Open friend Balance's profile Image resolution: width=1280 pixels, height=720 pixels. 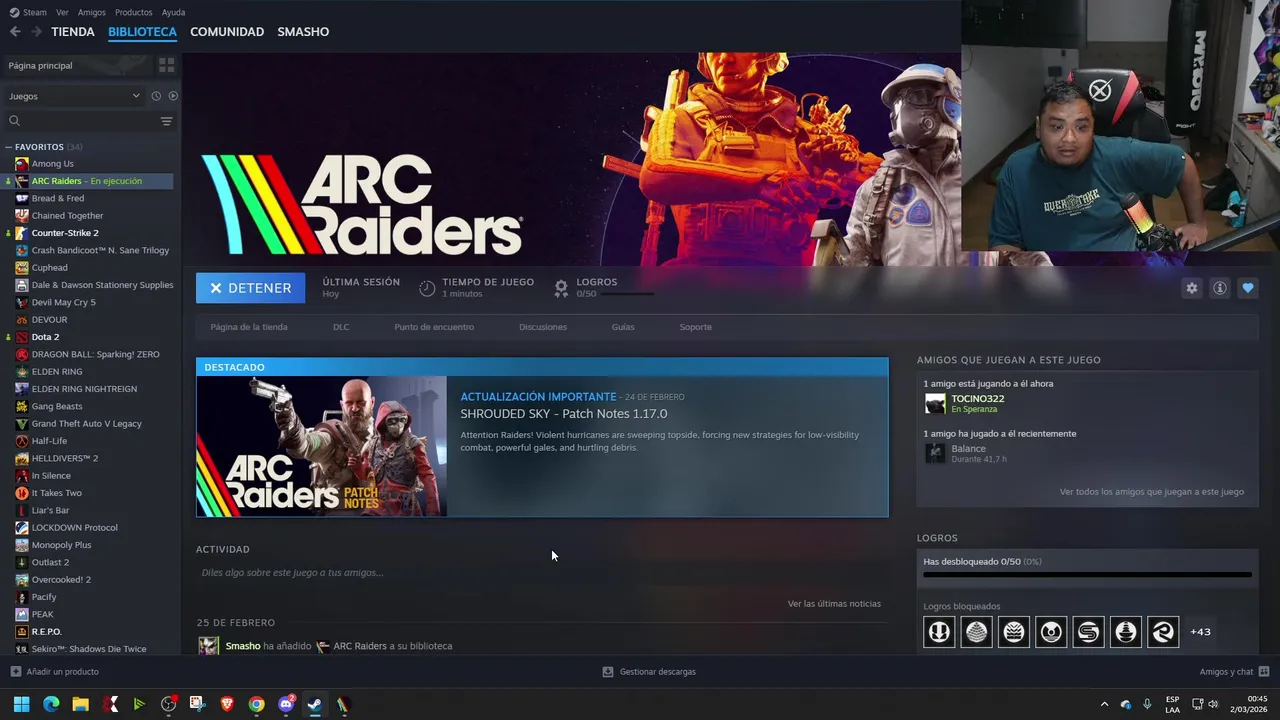968,449
